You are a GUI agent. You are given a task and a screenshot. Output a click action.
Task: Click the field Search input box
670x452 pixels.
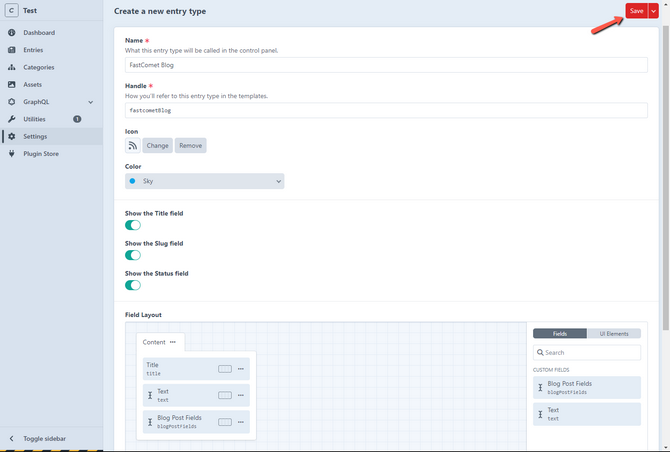[590, 352]
